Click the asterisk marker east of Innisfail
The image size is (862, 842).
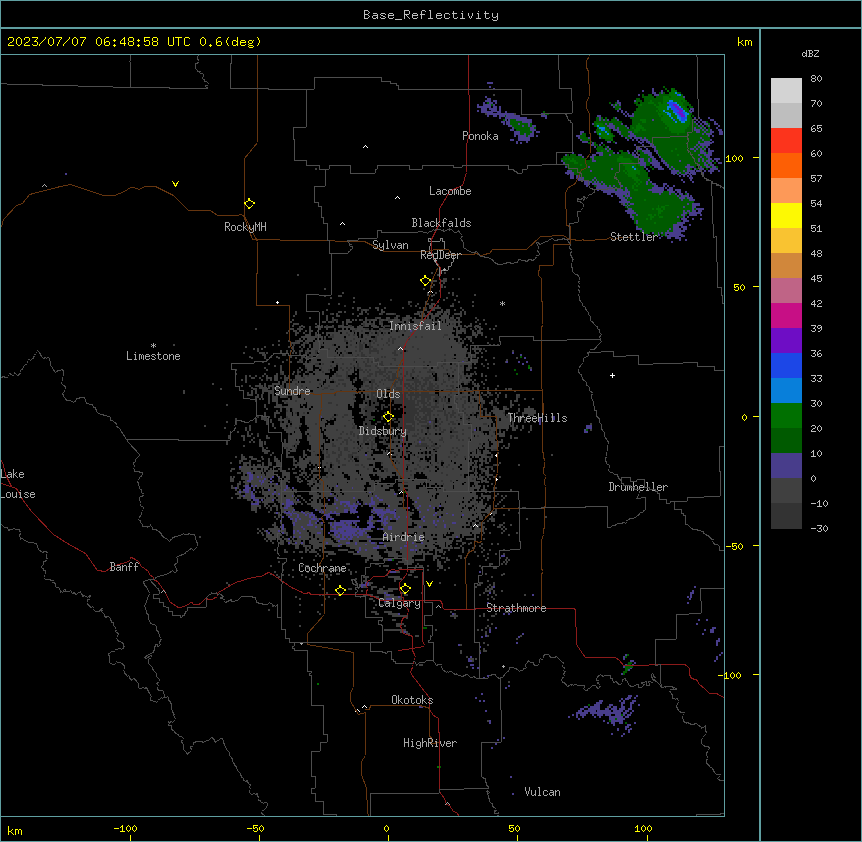[502, 303]
